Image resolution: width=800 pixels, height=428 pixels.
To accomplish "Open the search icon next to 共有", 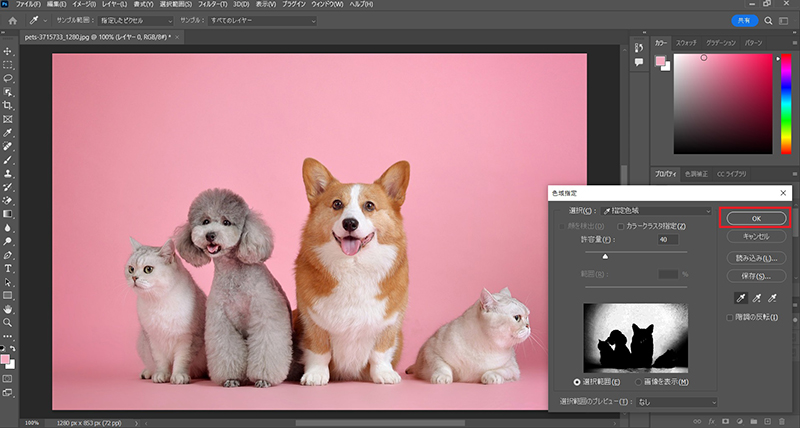I will coord(766,19).
